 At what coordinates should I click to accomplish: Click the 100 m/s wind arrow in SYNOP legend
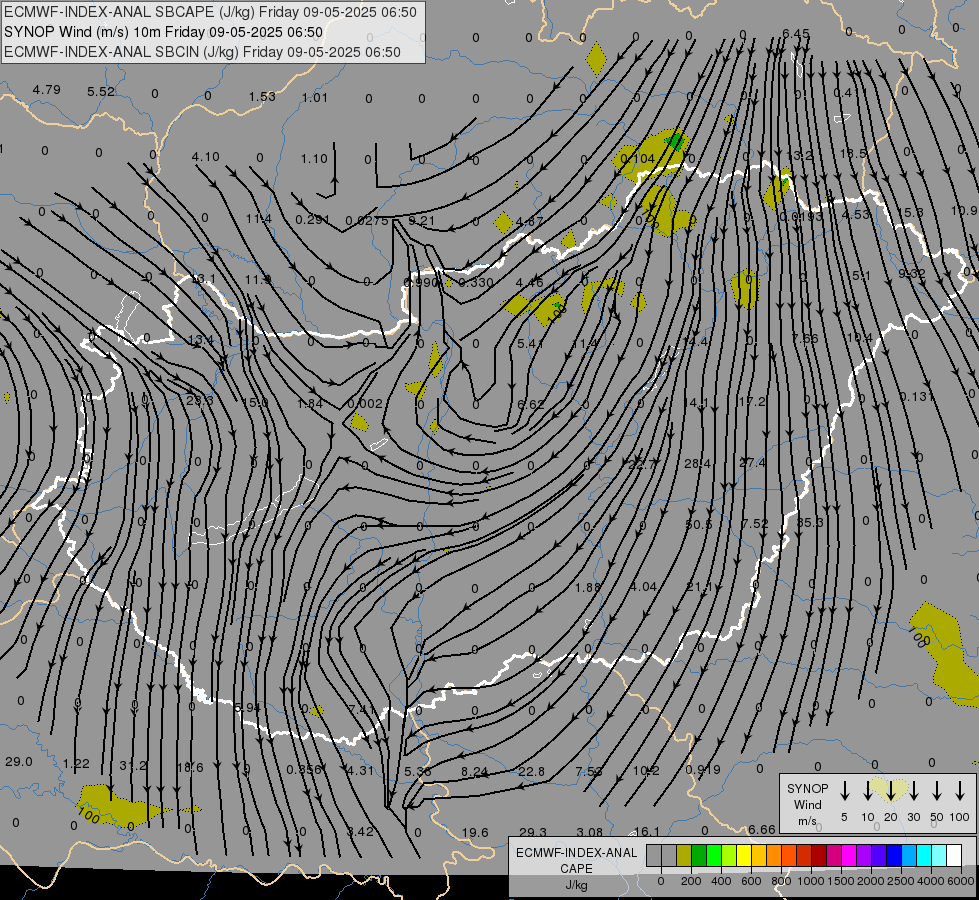pyautogui.click(x=960, y=791)
